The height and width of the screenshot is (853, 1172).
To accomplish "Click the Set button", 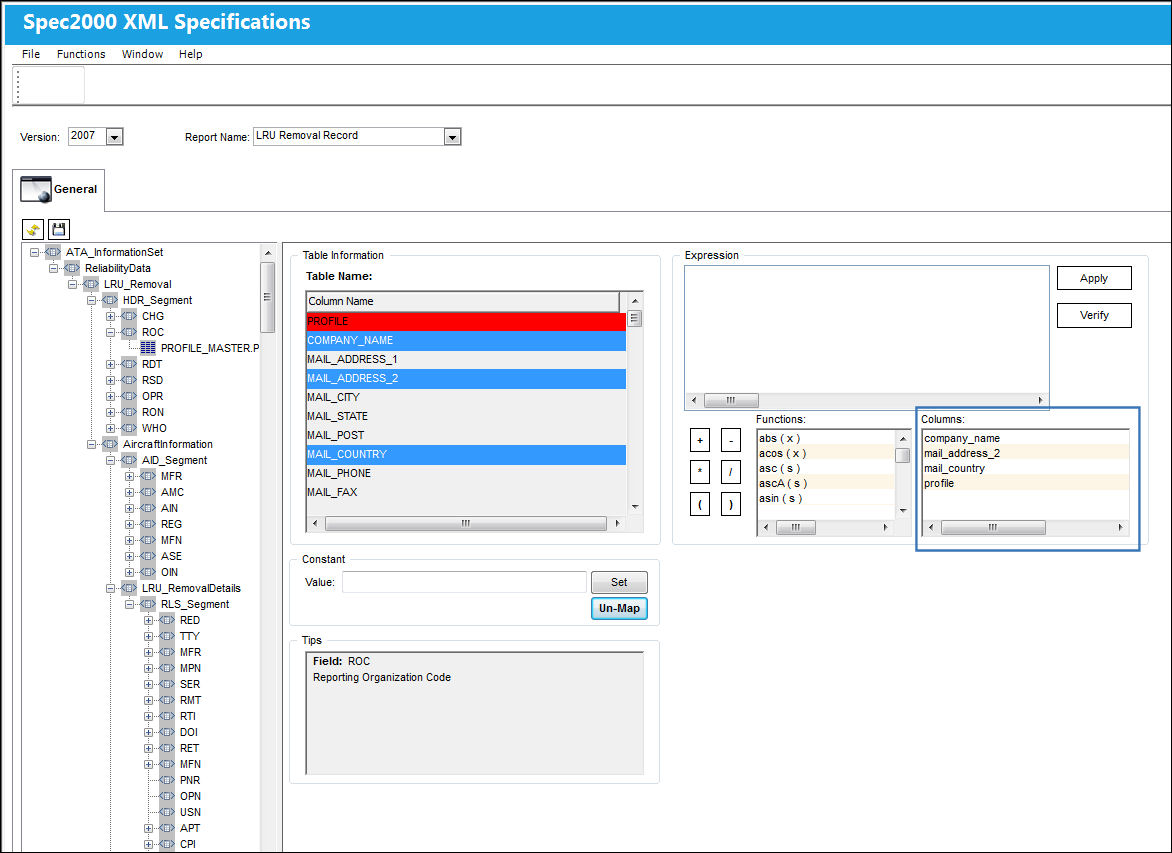I will point(619,582).
